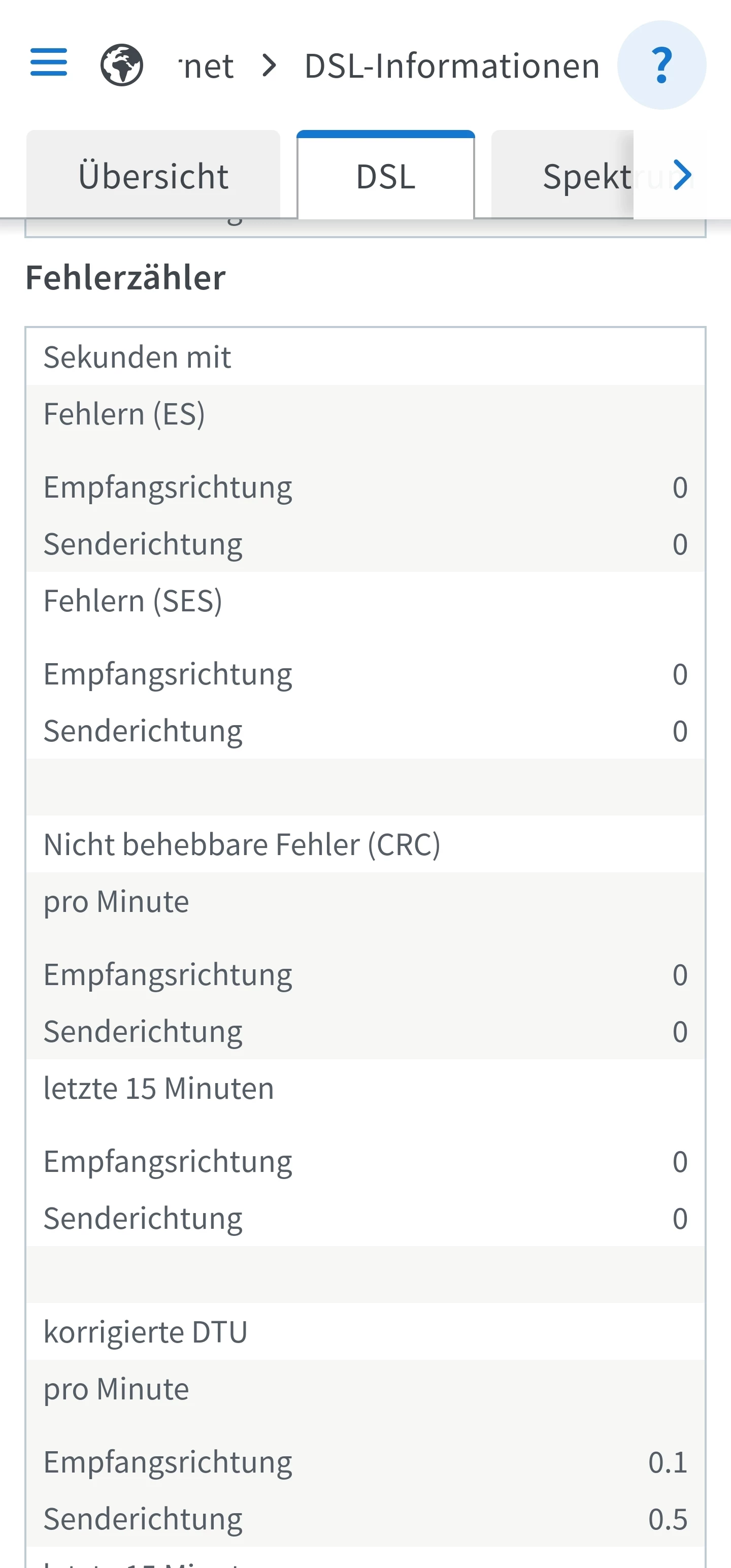The image size is (731, 1568).
Task: Switch to the Übersicht tab
Action: [x=153, y=177]
